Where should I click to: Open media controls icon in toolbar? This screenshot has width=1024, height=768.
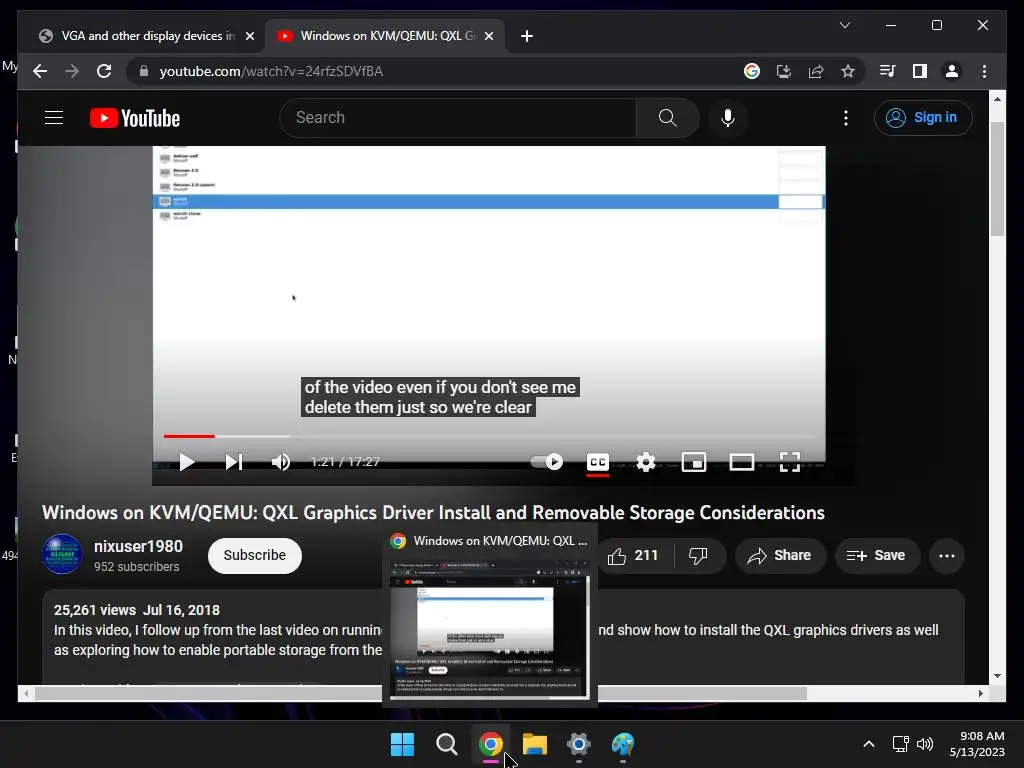tap(888, 71)
